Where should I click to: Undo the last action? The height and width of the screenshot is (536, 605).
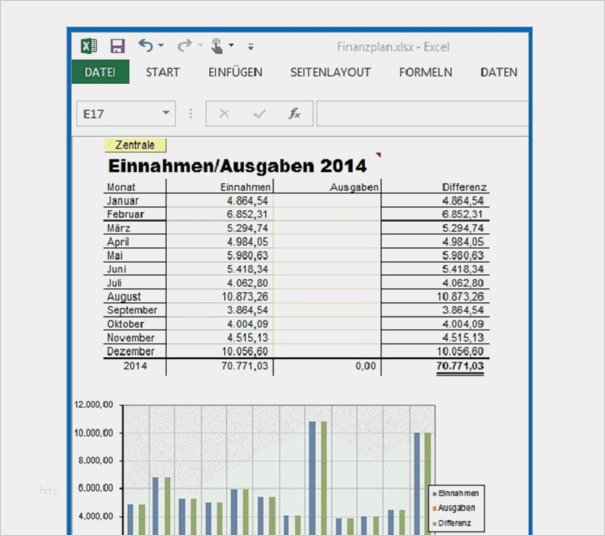click(x=146, y=46)
